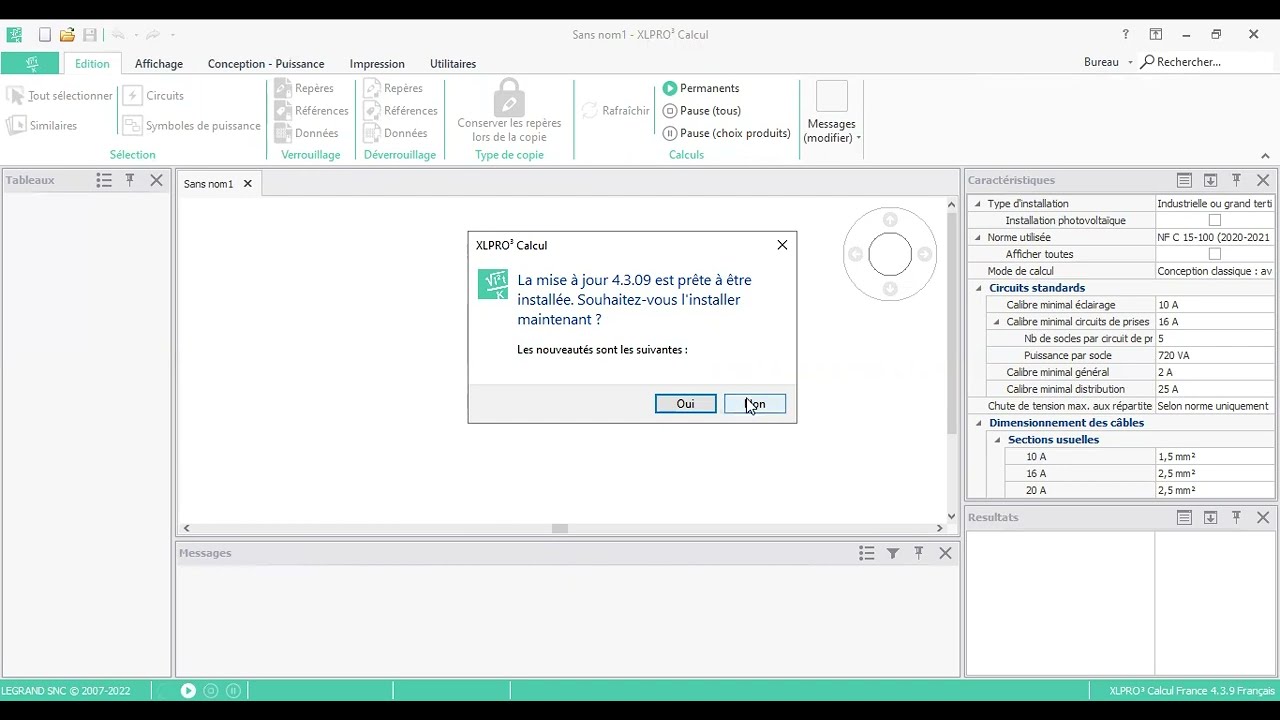Click Références in Déverrouillage group
The height and width of the screenshot is (720, 1280).
pos(400,111)
